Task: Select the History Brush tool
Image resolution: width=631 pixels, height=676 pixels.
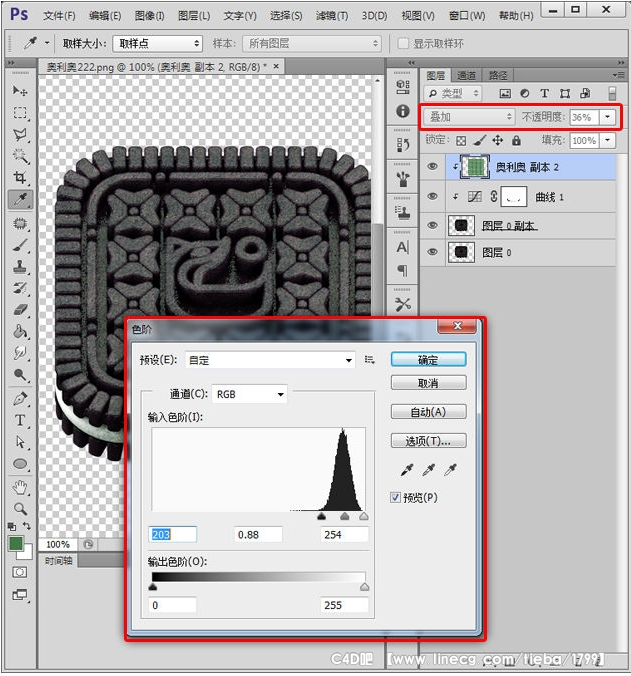Action: tap(20, 288)
